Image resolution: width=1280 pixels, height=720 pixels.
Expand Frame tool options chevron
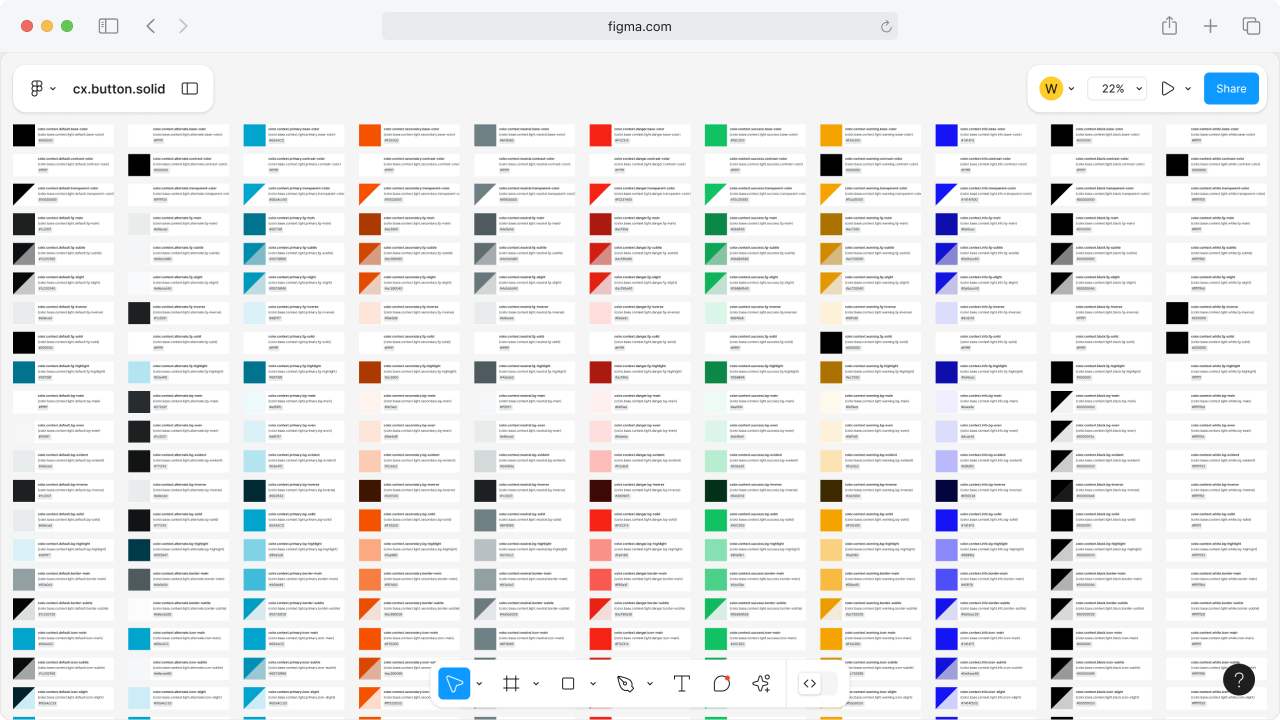(536, 684)
